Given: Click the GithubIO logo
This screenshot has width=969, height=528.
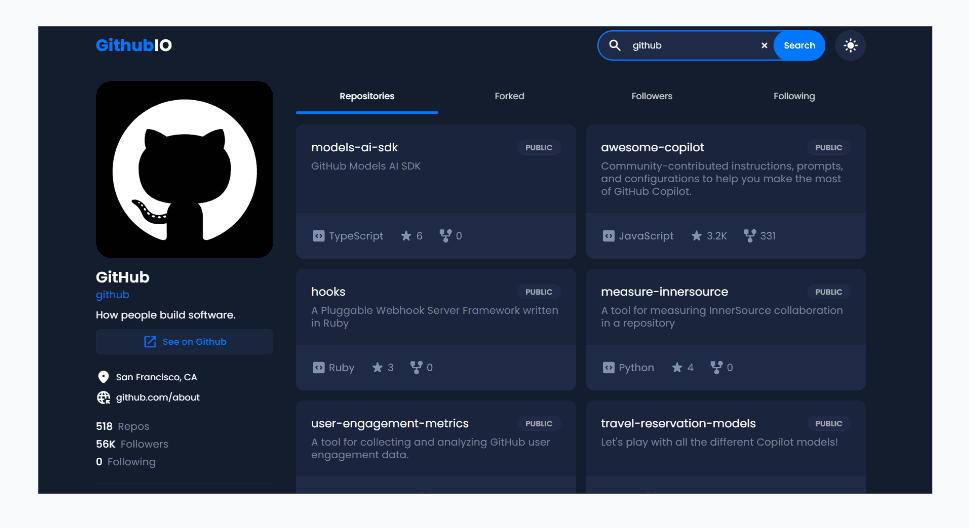Looking at the screenshot, I should point(133,45).
